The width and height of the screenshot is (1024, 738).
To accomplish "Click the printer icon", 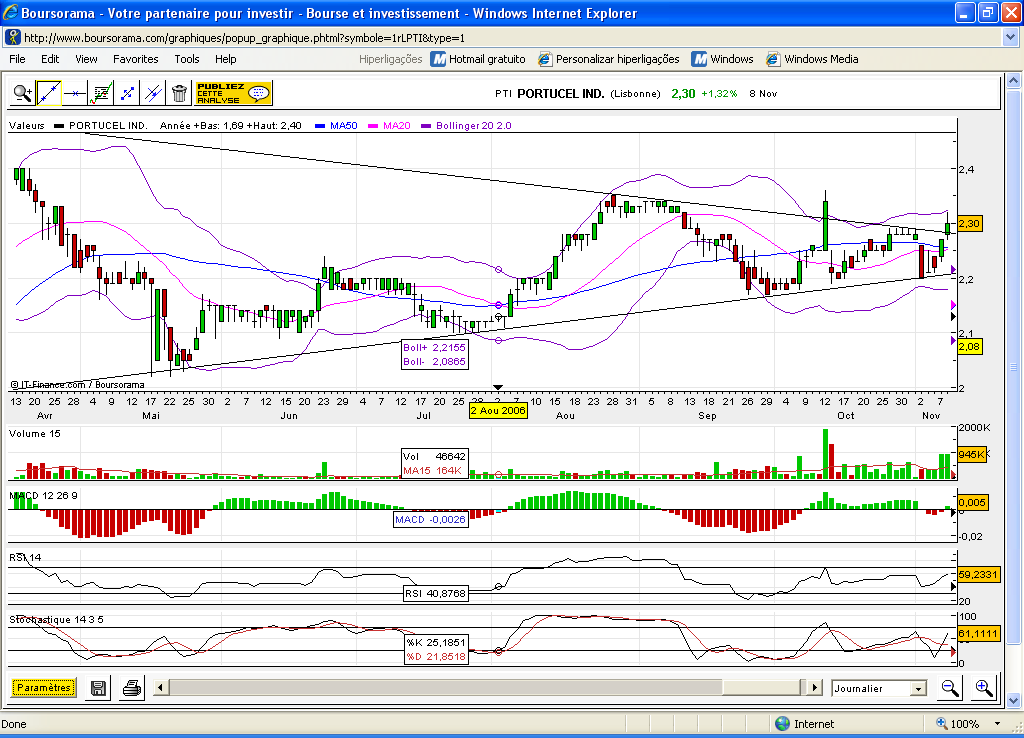I will coord(132,688).
